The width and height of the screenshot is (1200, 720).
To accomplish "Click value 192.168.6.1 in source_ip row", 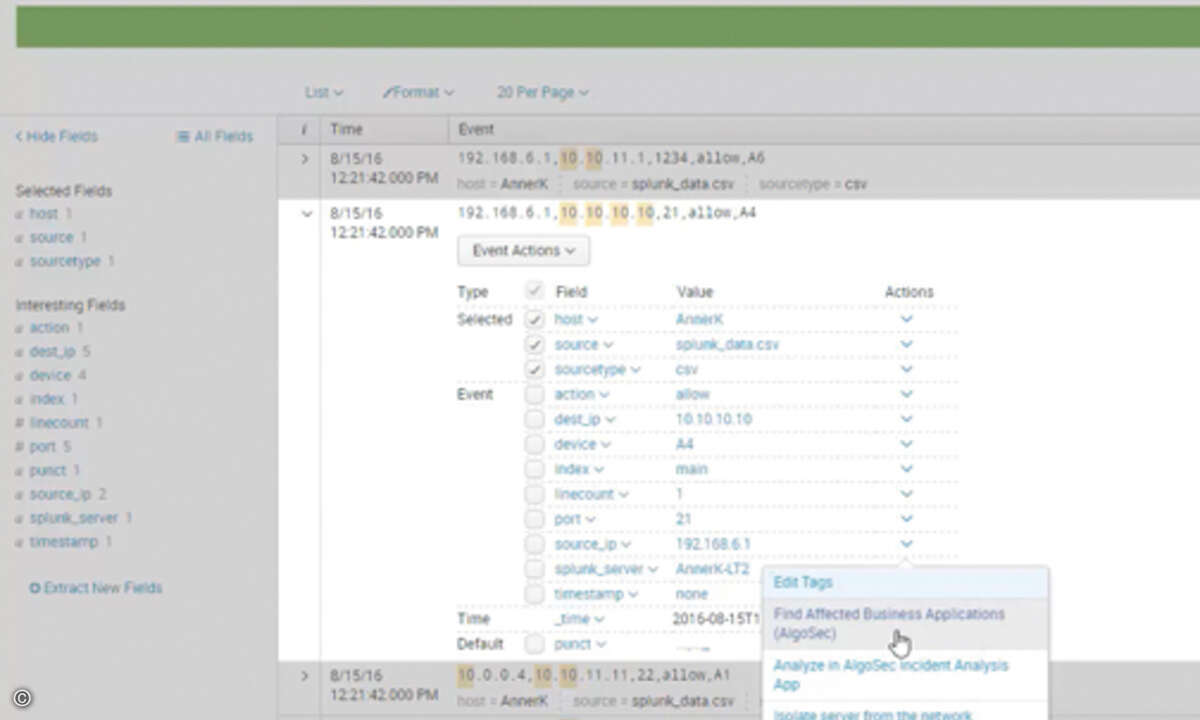I will pyautogui.click(x=713, y=544).
